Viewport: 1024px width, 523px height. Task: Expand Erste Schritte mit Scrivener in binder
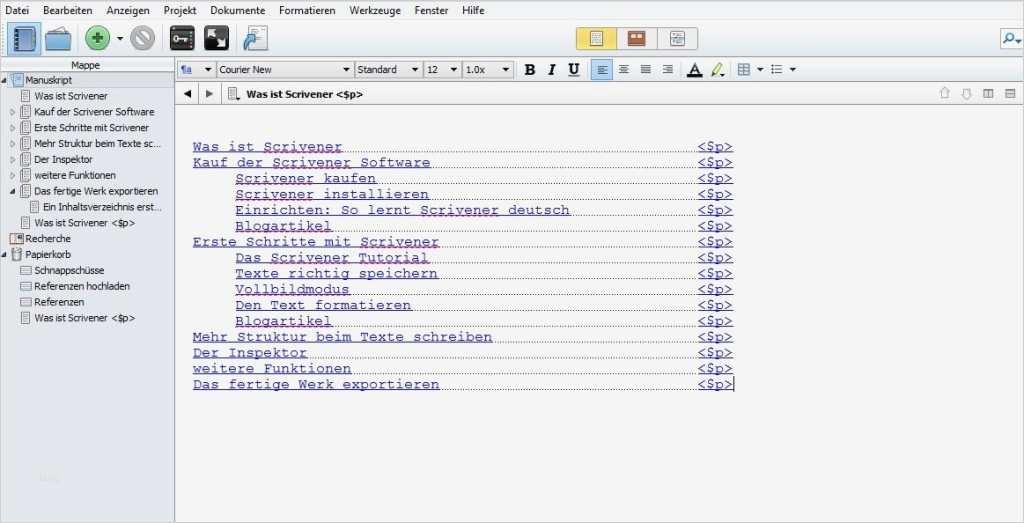pyautogui.click(x=12, y=128)
